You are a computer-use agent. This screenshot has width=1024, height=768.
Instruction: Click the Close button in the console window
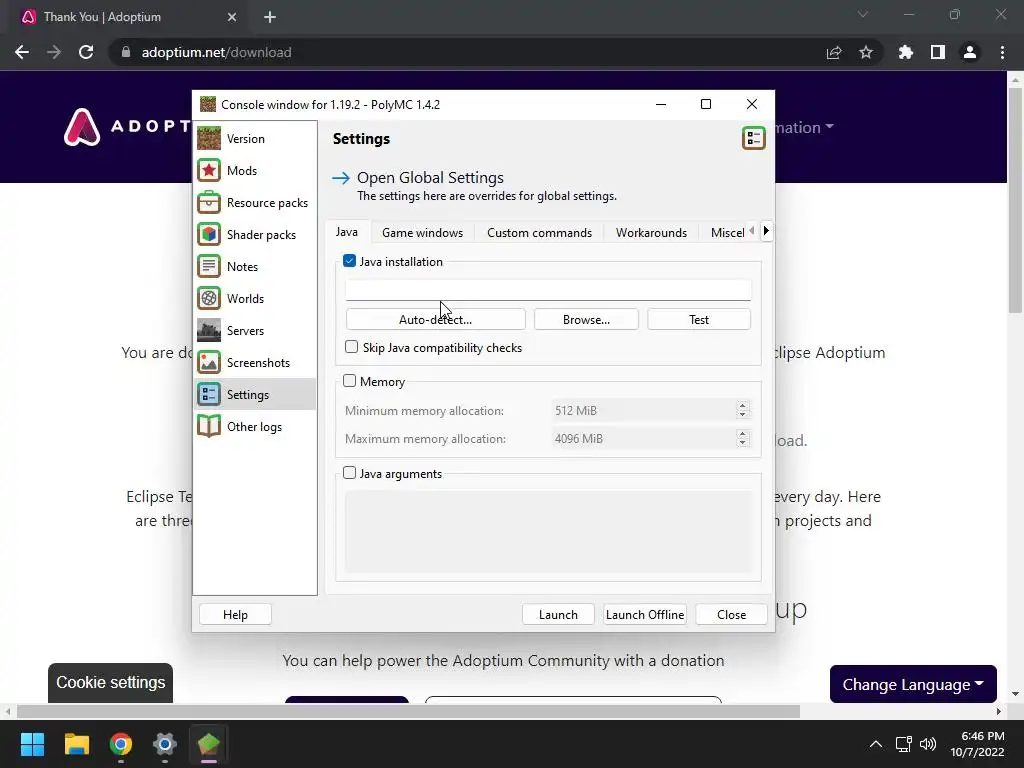[731, 615]
